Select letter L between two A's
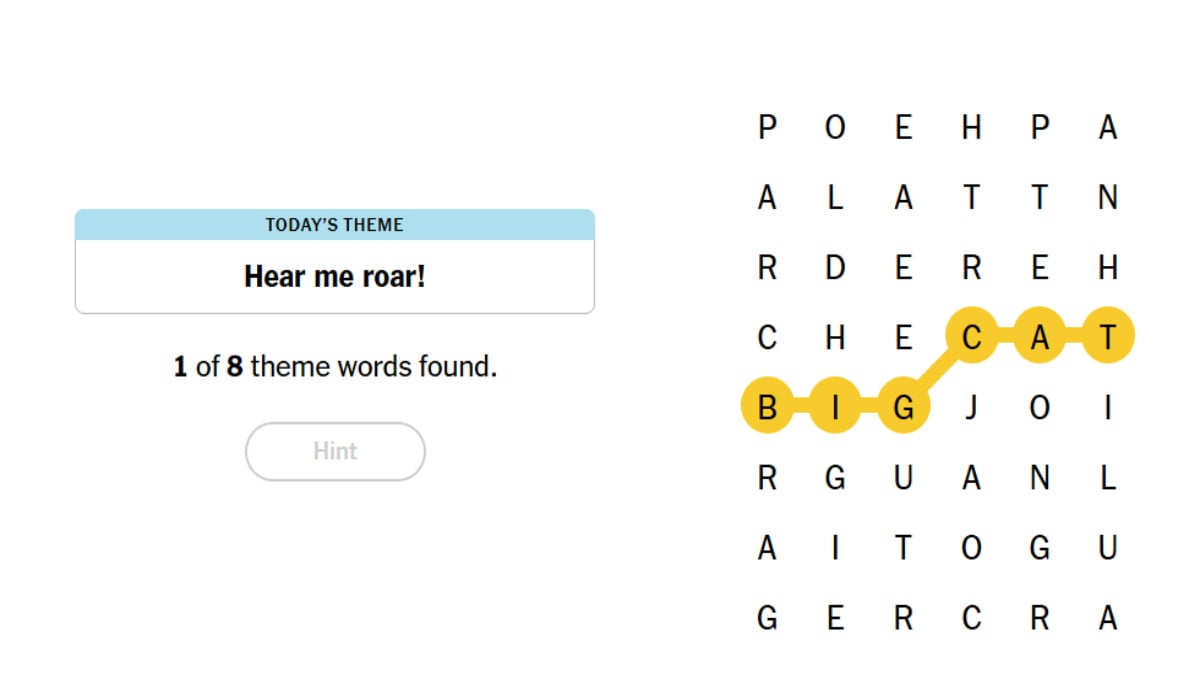Image resolution: width=1200 pixels, height=675 pixels. click(x=835, y=199)
